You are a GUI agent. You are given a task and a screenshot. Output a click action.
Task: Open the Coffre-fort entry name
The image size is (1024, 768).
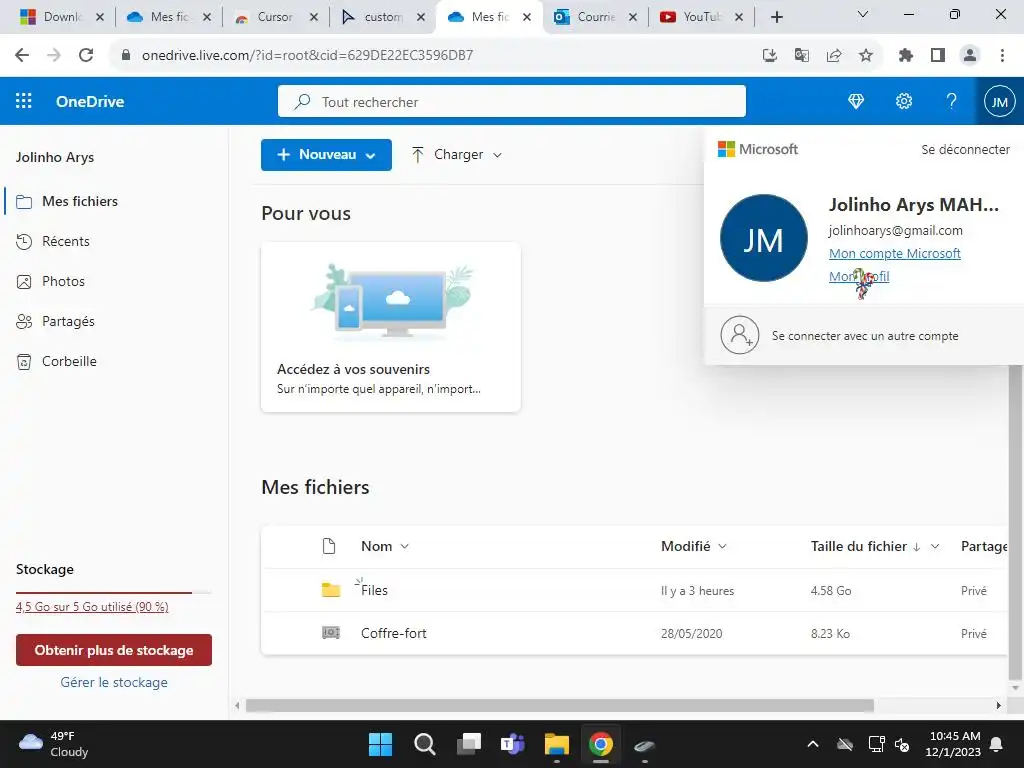coord(394,633)
